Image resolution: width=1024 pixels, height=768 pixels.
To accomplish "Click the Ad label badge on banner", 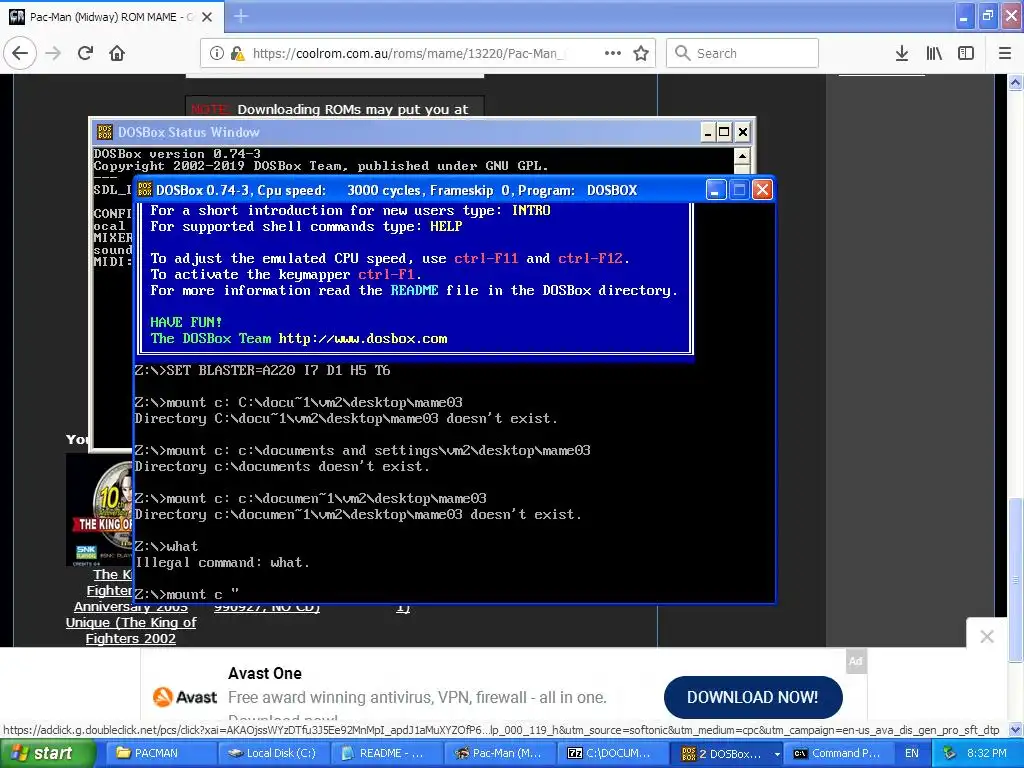I will click(856, 661).
